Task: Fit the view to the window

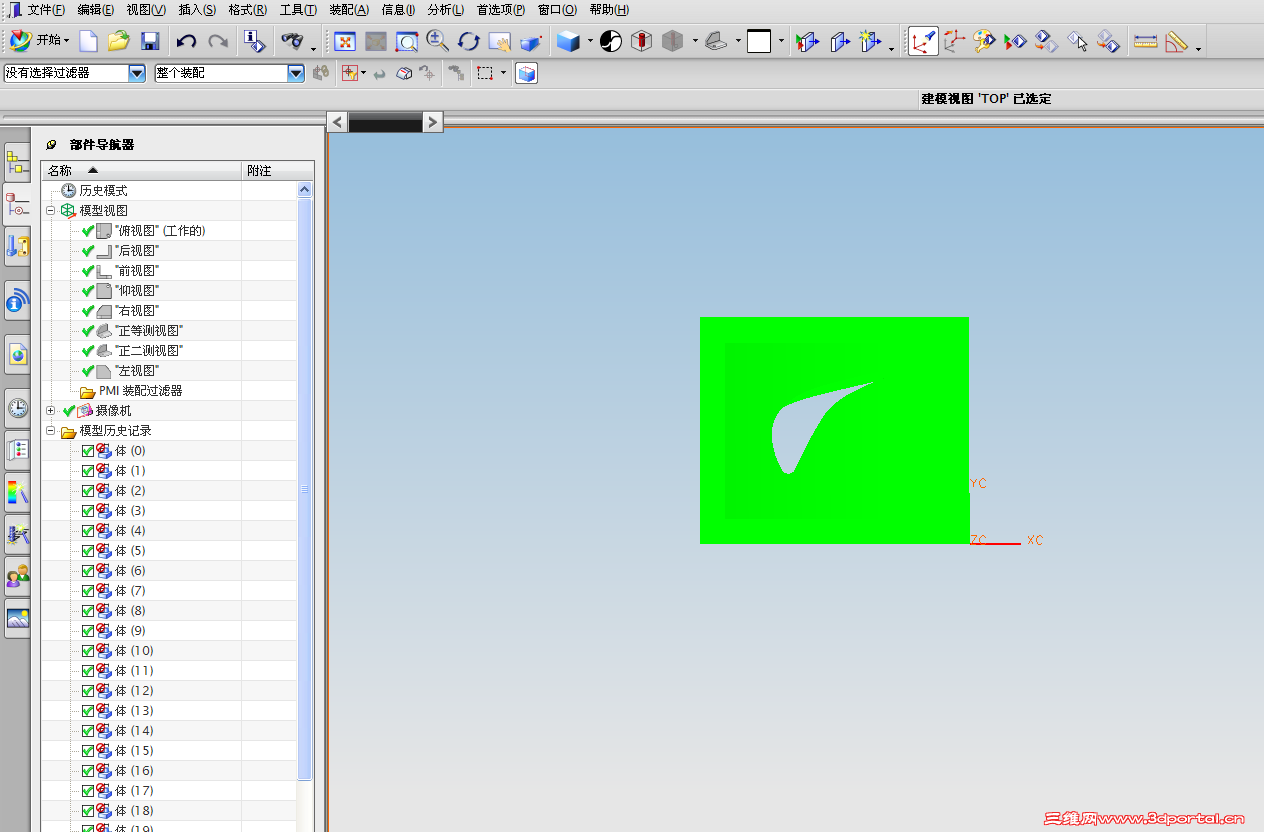Action: (345, 41)
